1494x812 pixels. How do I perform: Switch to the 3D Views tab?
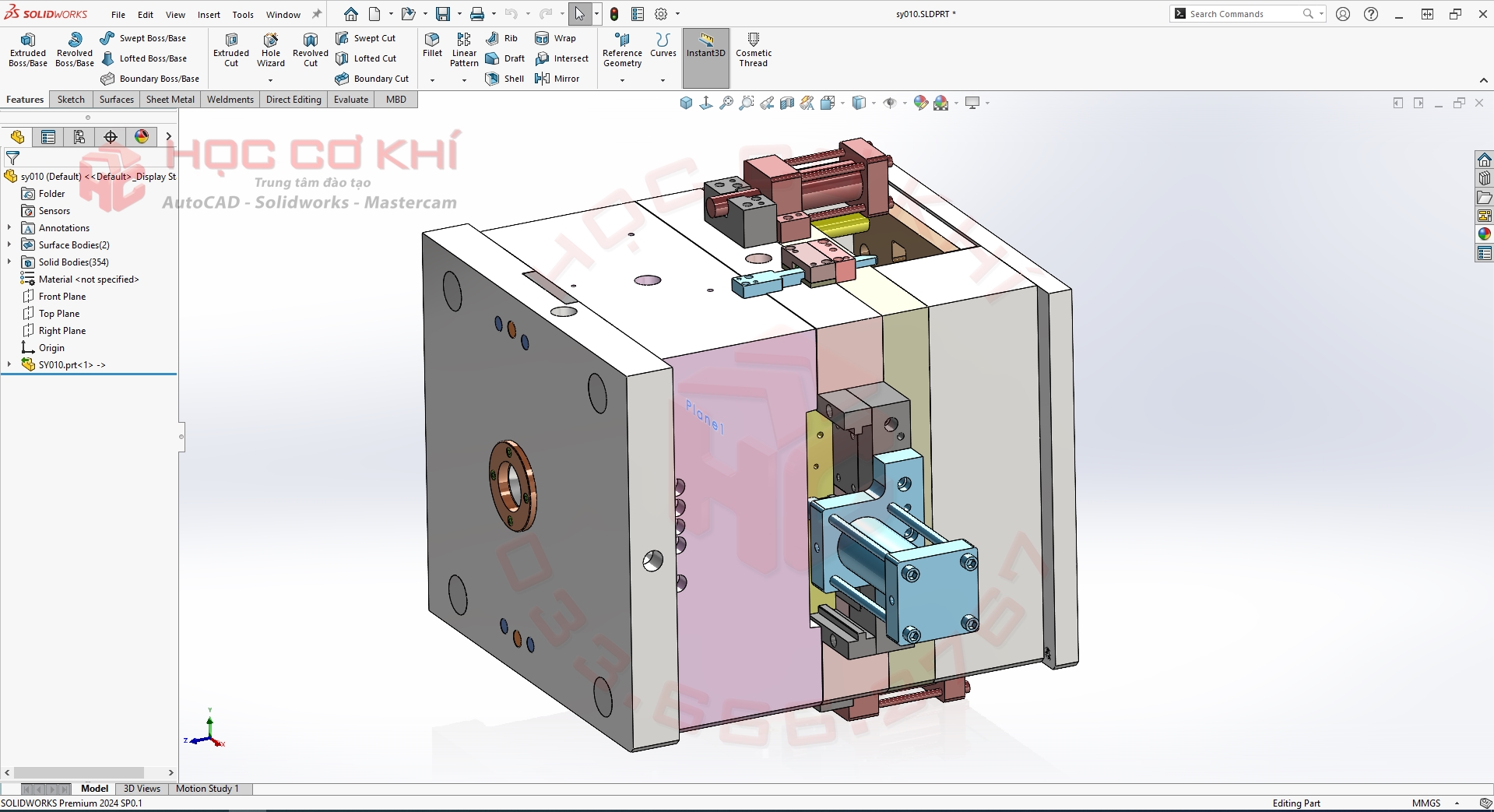coord(142,789)
